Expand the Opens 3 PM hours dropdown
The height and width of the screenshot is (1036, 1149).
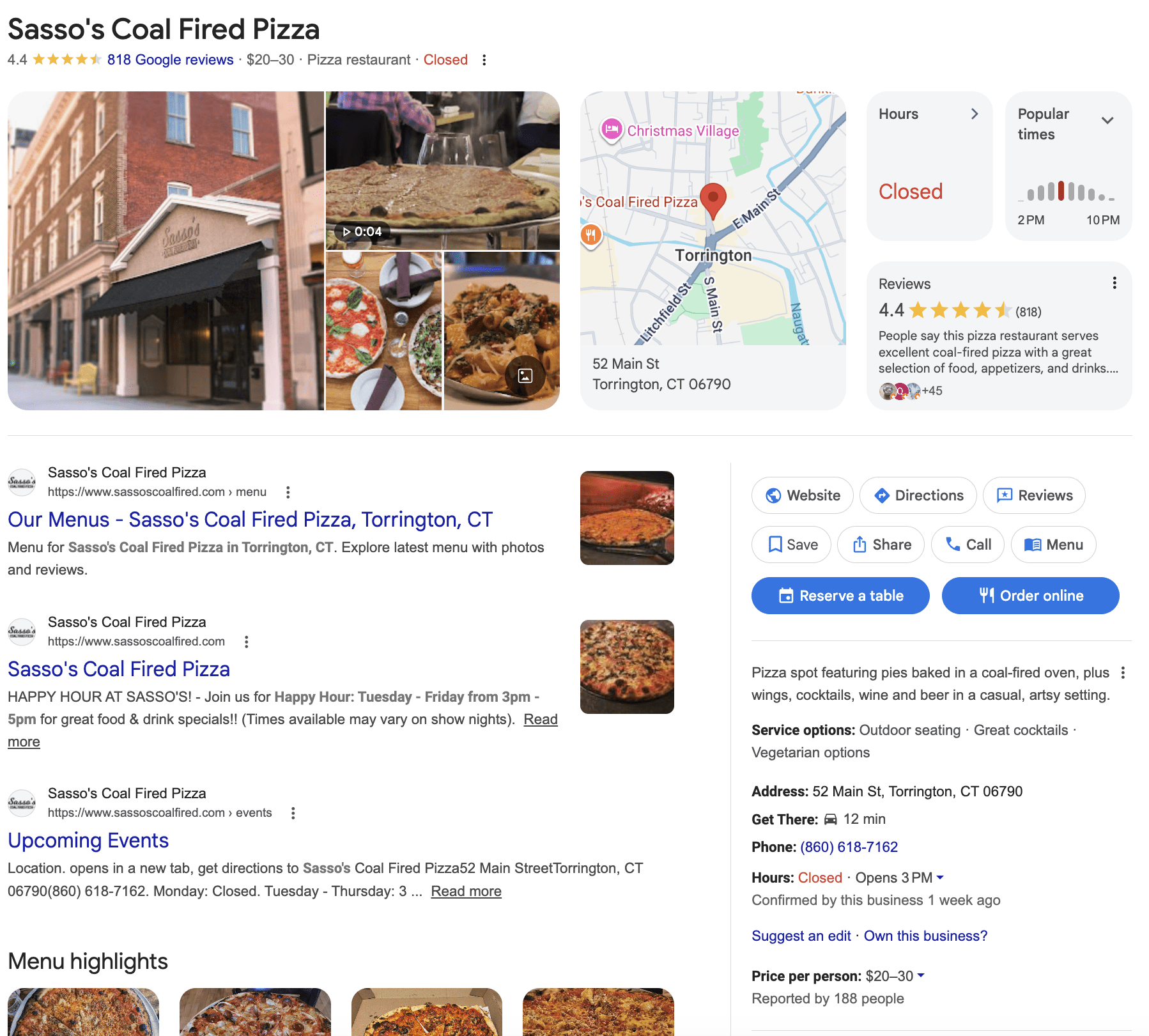tap(940, 878)
